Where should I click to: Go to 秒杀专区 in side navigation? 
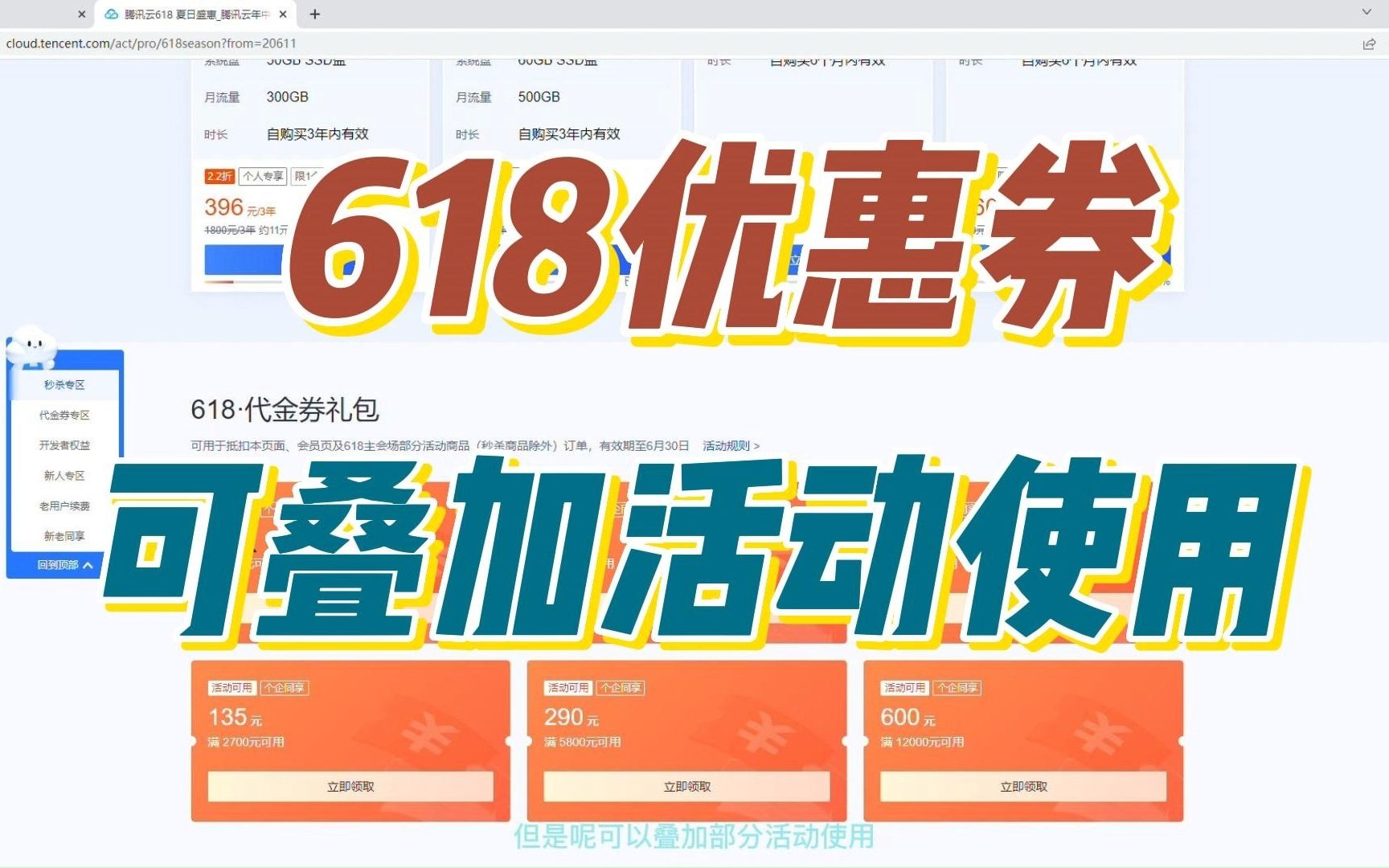[x=64, y=385]
